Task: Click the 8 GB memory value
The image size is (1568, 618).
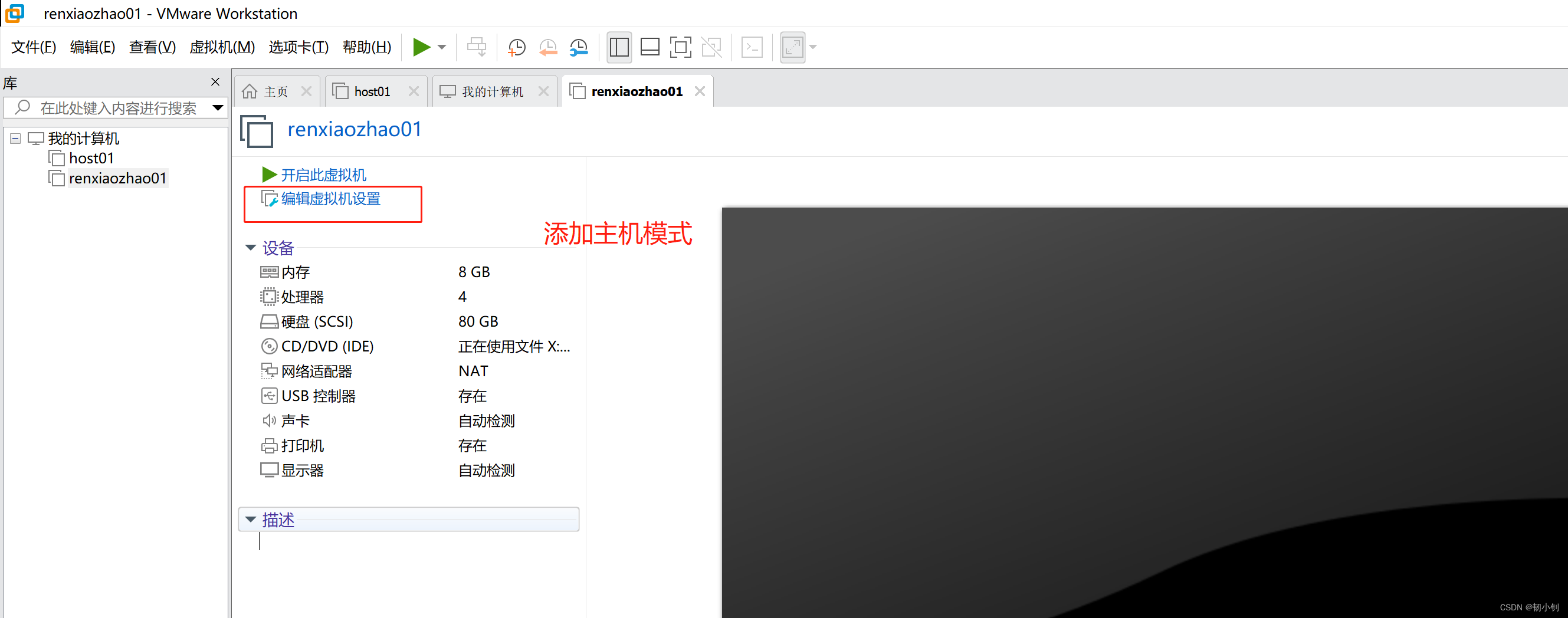Action: [x=474, y=272]
